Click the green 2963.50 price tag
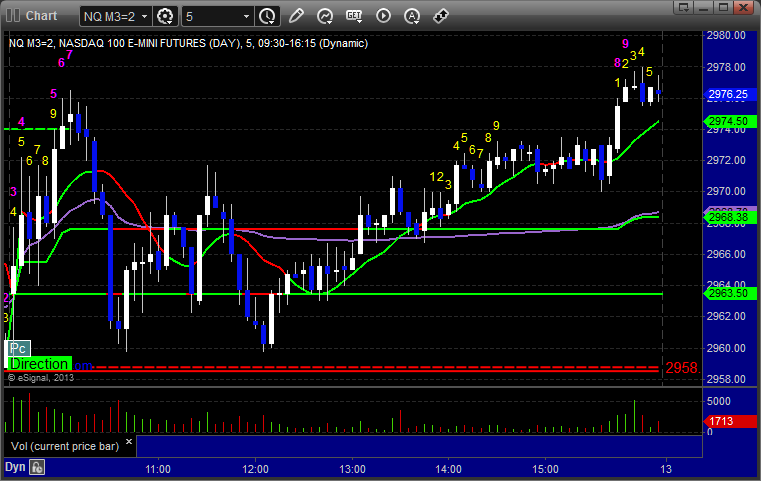Image resolution: width=761 pixels, height=481 pixels. tap(729, 293)
